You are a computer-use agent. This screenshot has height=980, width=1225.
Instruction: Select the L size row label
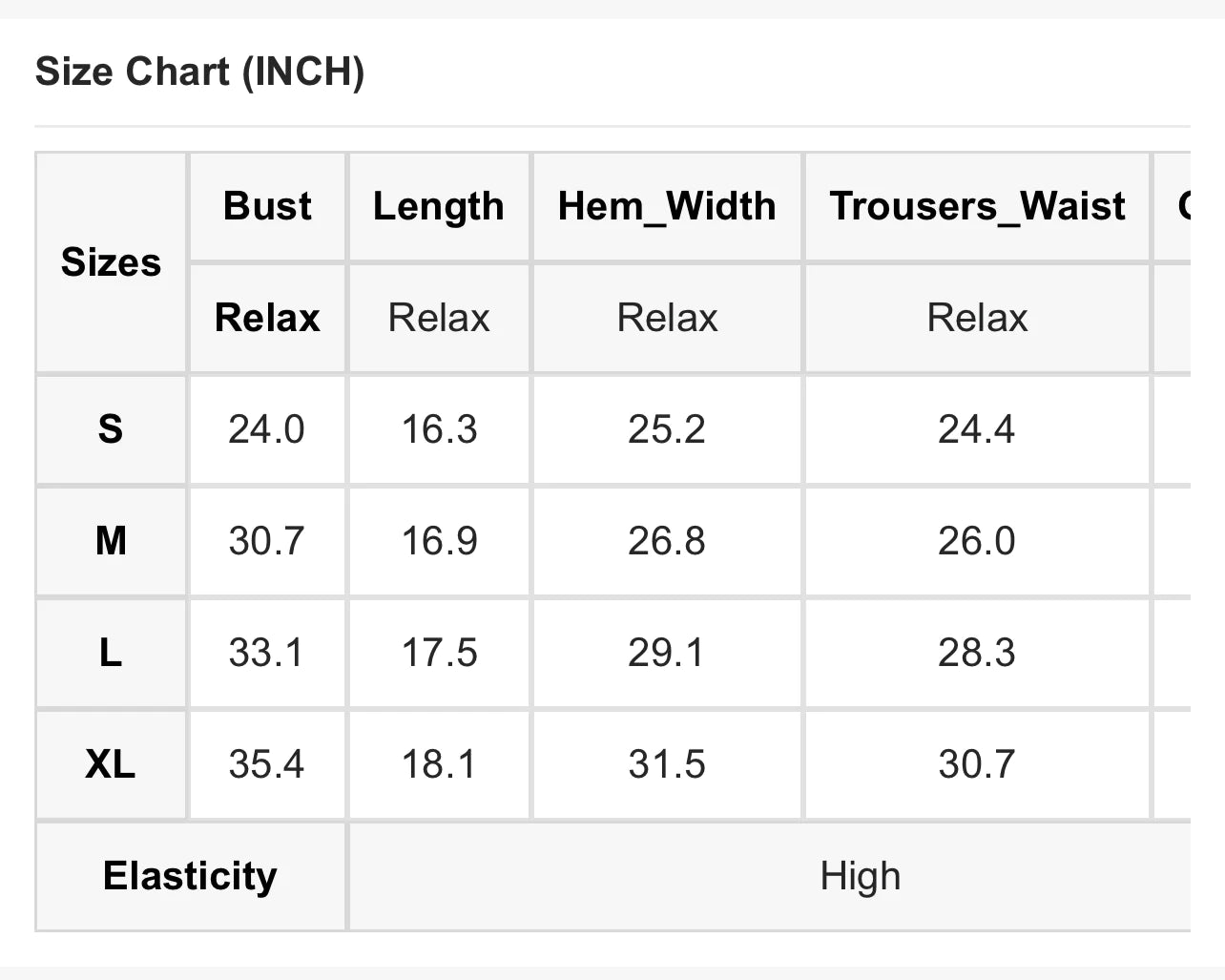(111, 653)
